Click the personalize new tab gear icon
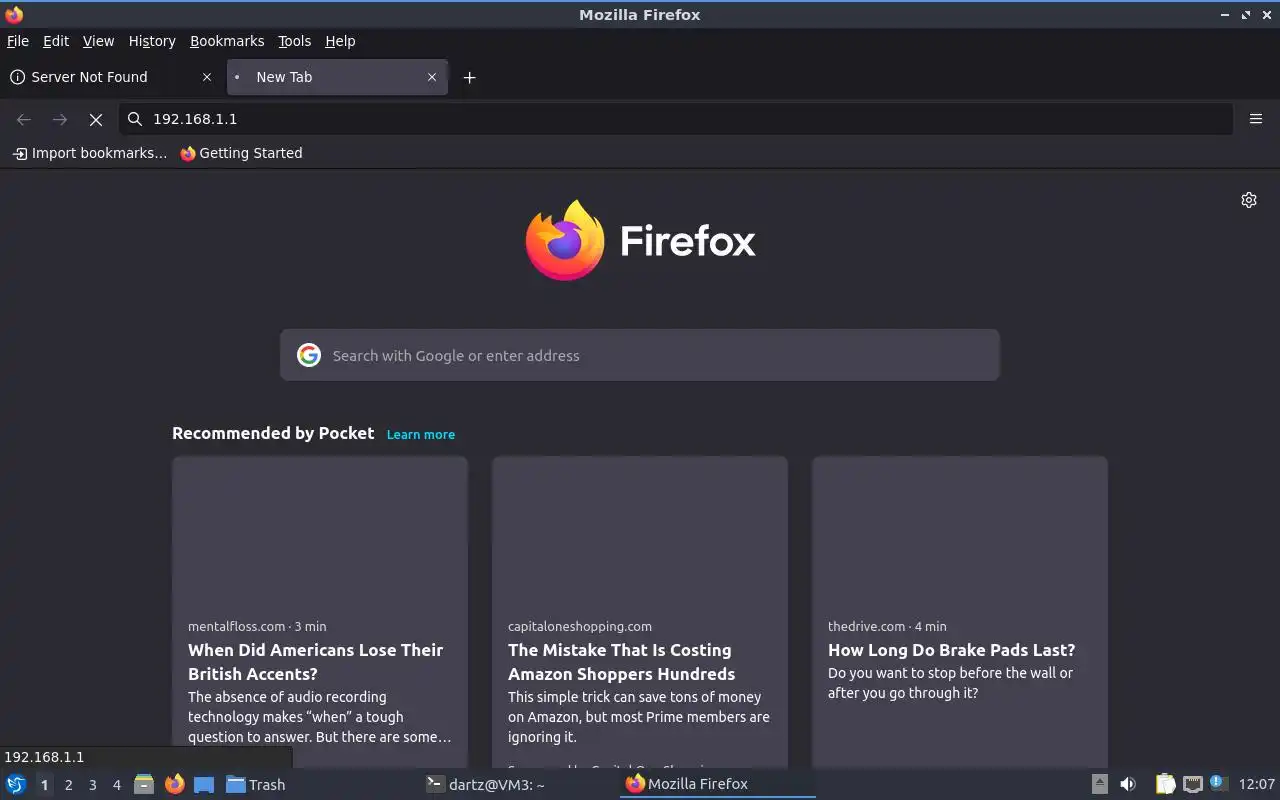This screenshot has height=800, width=1280. point(1249,200)
